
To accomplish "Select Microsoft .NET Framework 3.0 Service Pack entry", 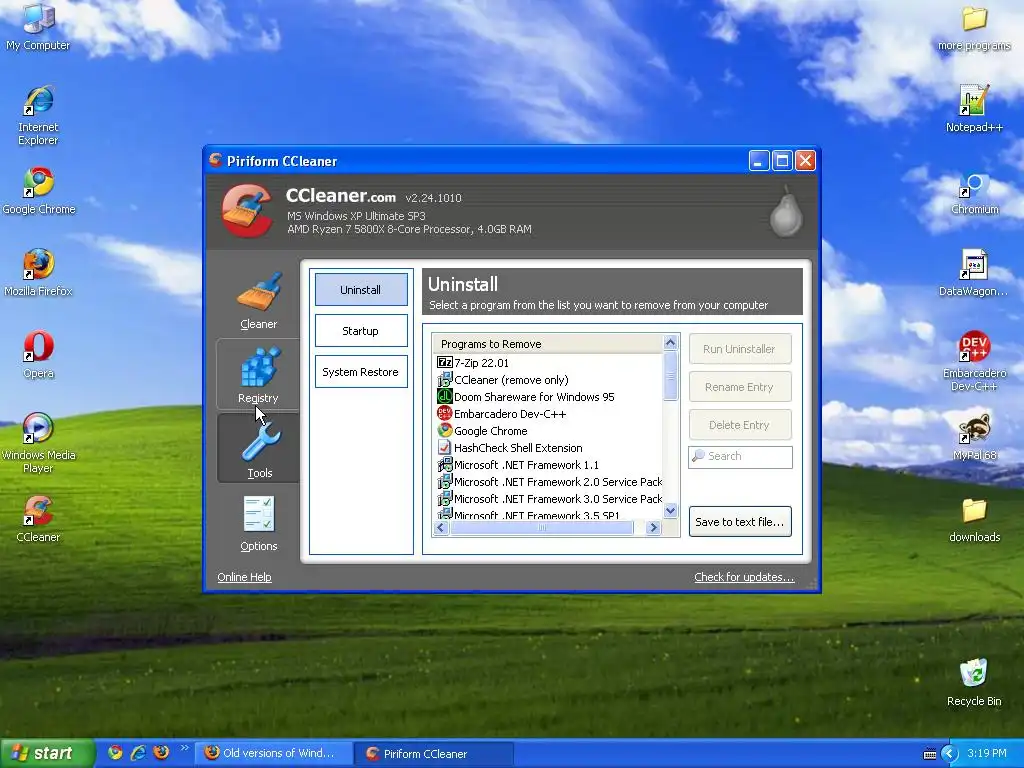I will [x=549, y=498].
